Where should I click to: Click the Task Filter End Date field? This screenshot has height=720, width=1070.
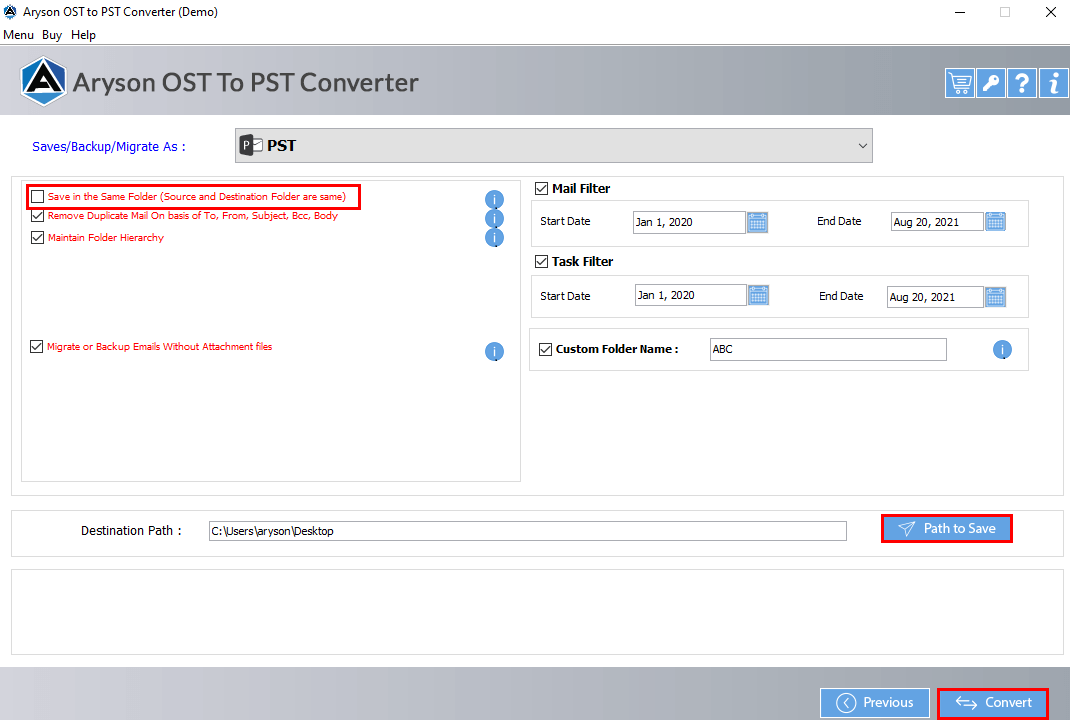tap(935, 297)
